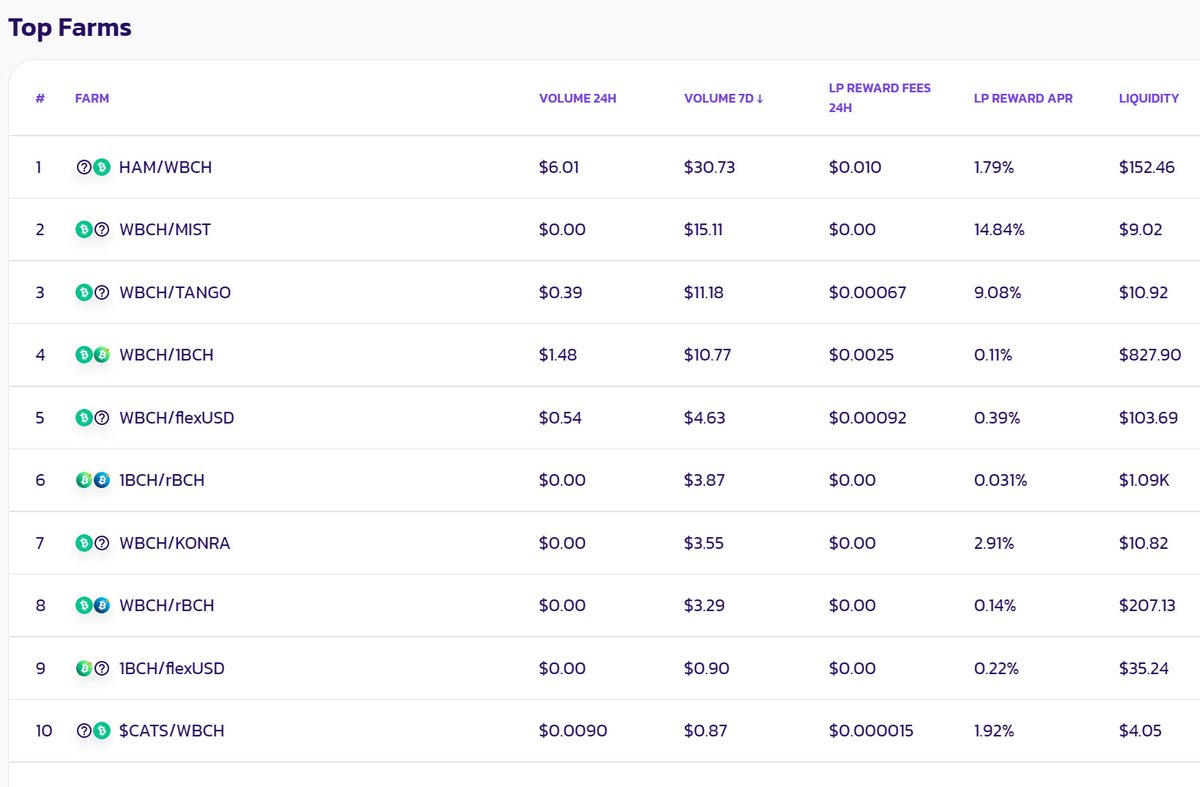Open the WBCH/TANGO farm

coord(175,292)
